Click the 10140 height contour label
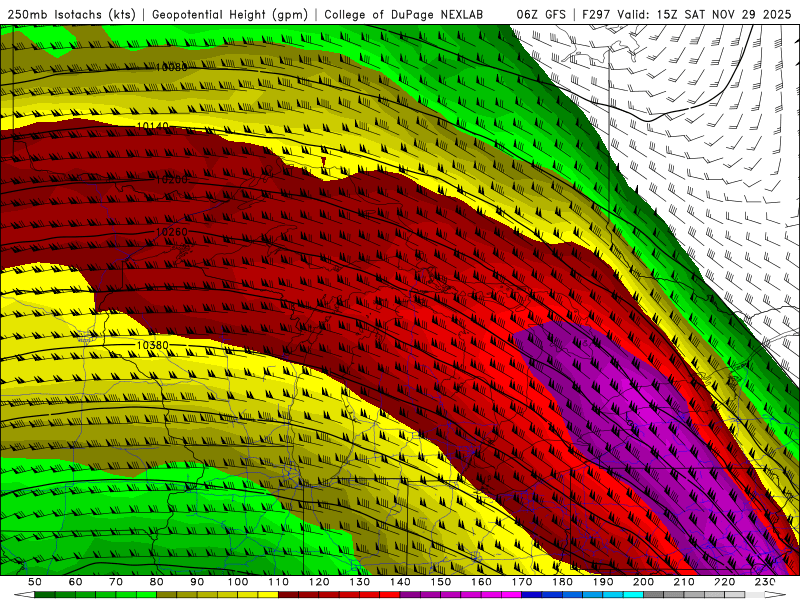 point(153,126)
